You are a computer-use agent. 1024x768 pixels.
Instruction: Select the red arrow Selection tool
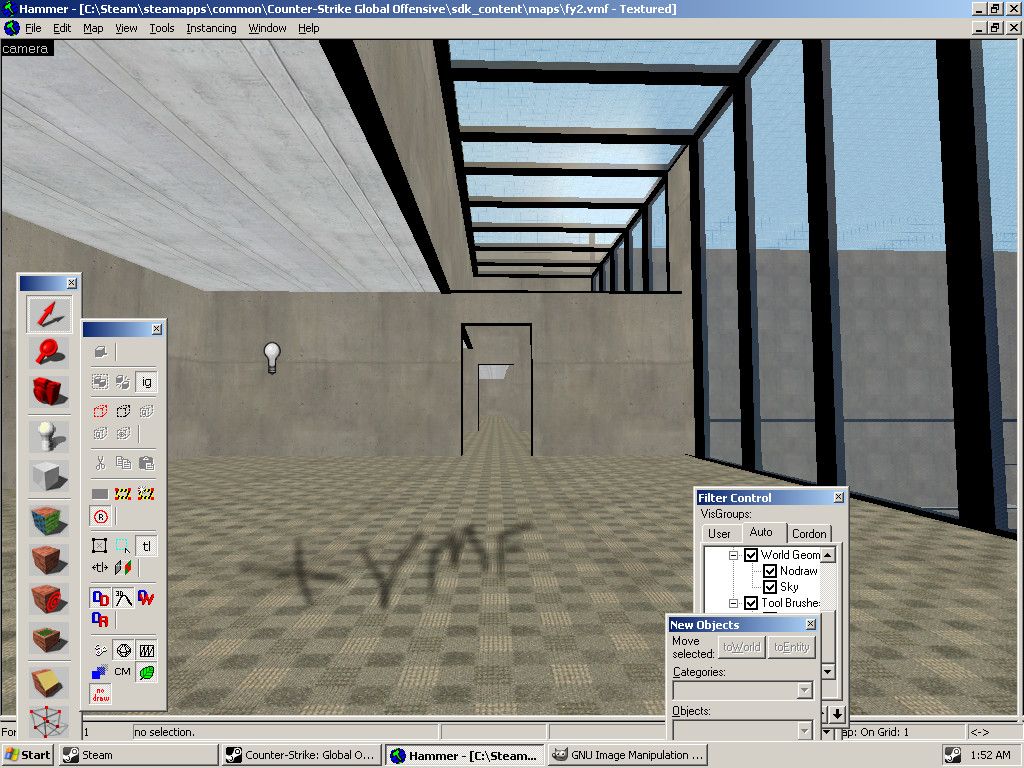click(49, 314)
